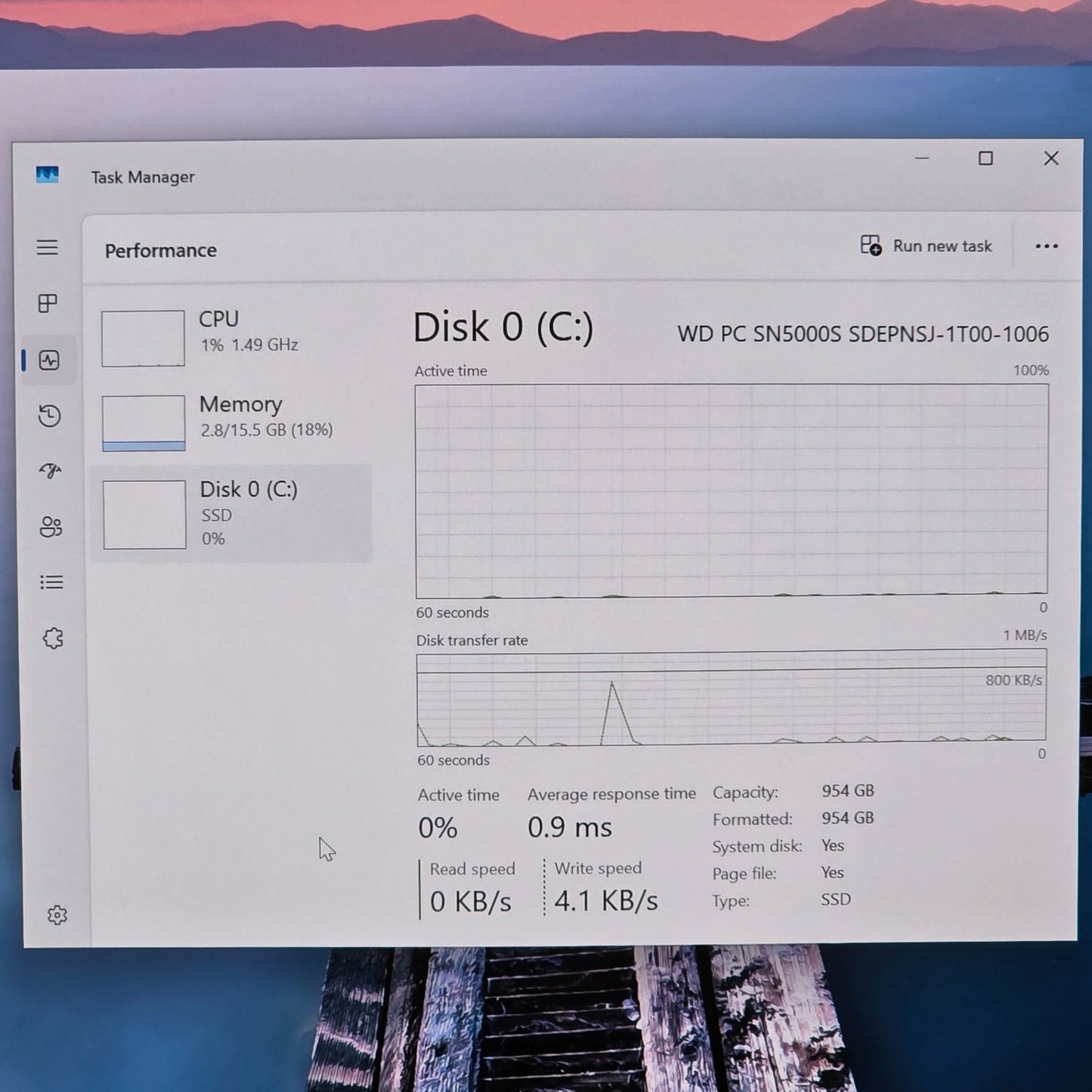Open the Processes page icon
1092x1092 pixels.
point(48,304)
